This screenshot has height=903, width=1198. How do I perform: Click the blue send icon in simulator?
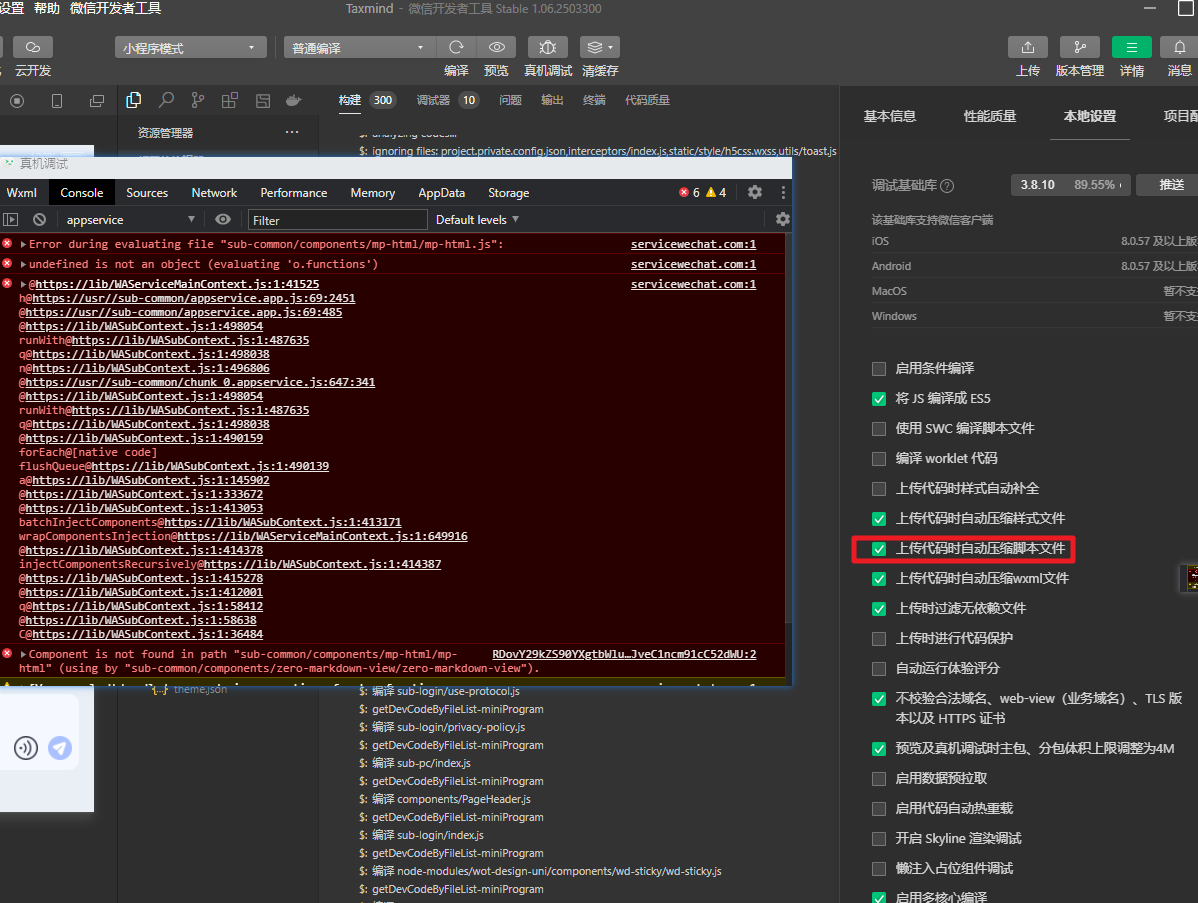[60, 747]
